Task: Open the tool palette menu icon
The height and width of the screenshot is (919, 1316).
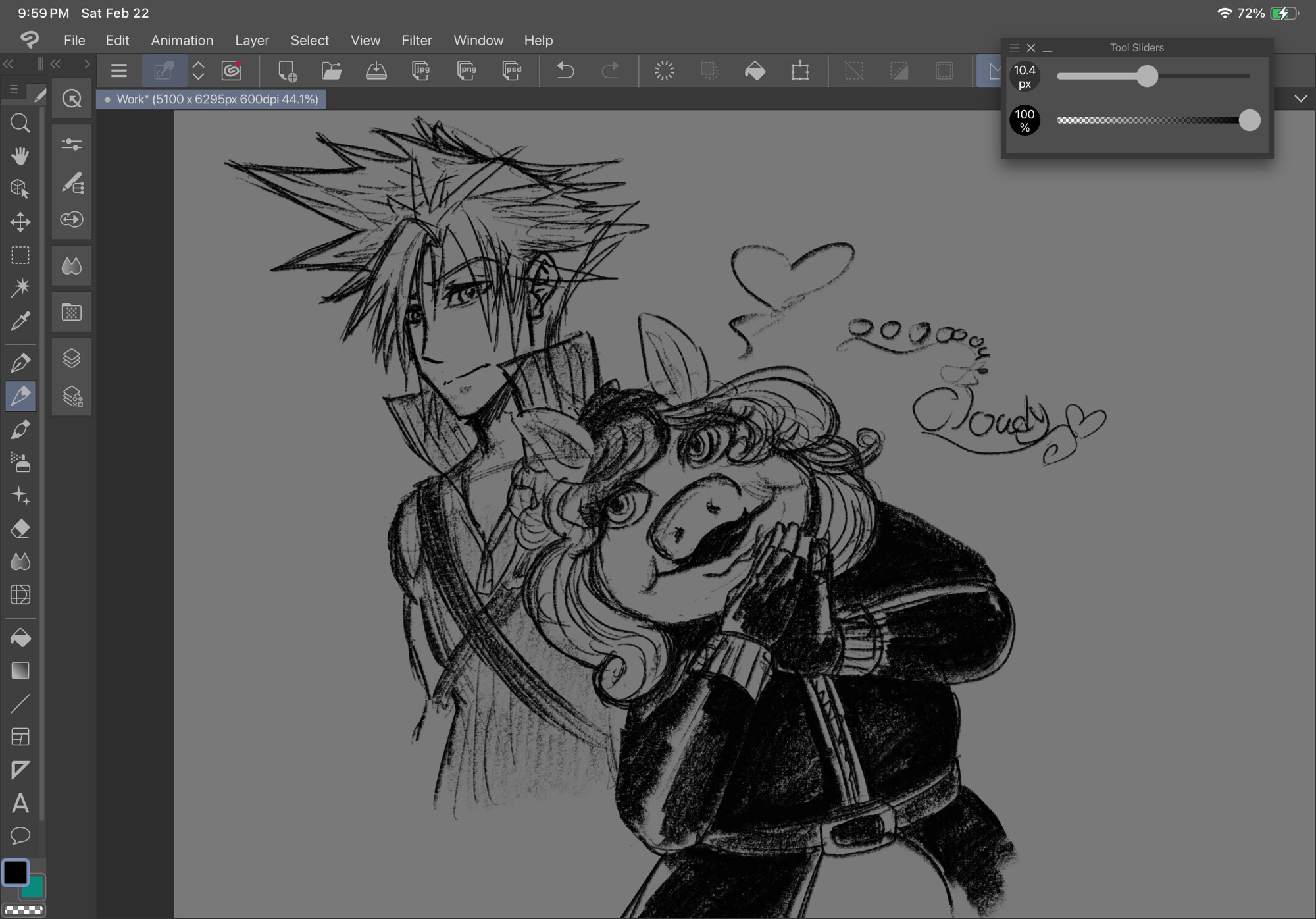Action: click(x=14, y=90)
